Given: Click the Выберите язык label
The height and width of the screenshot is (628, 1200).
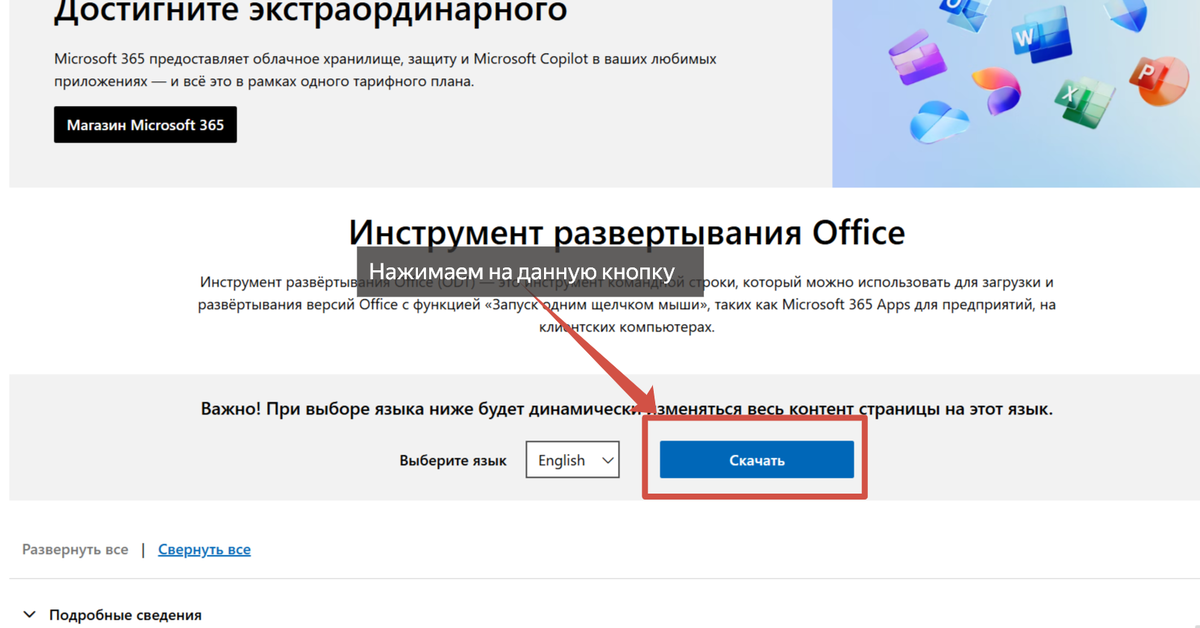Looking at the screenshot, I should point(453,460).
